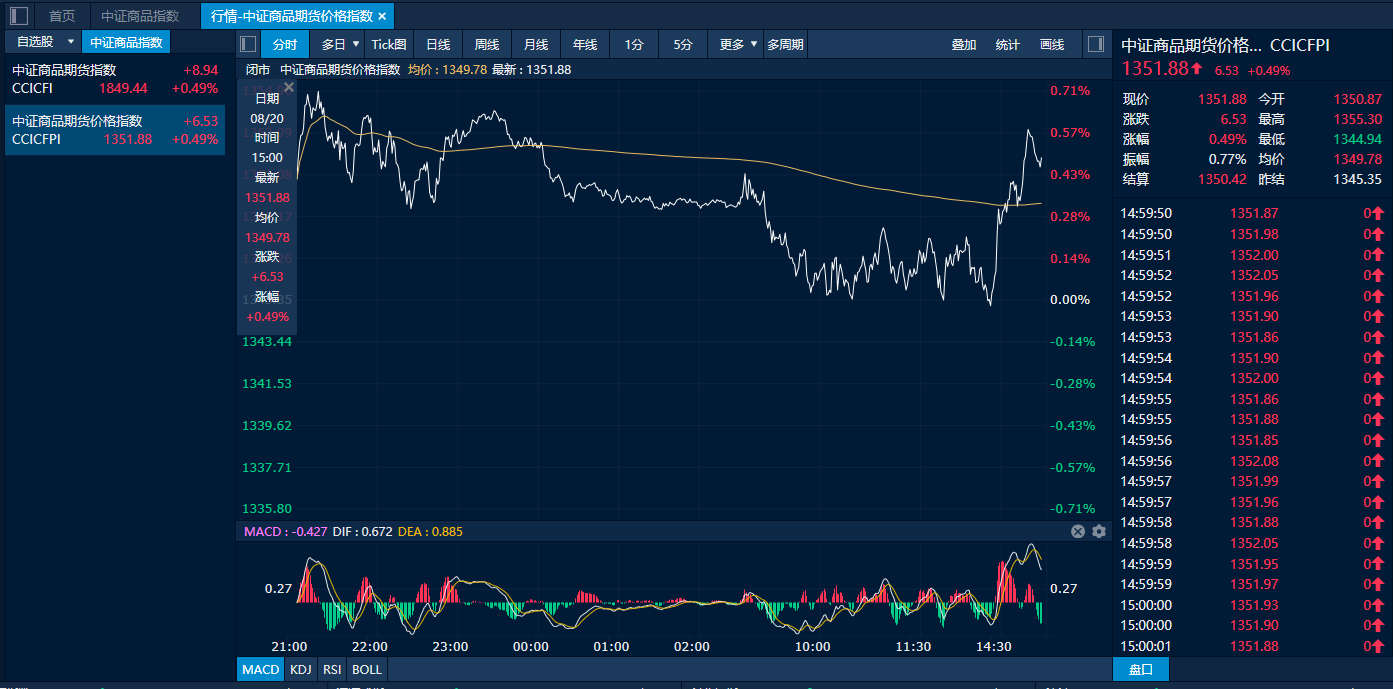Open the 中证商品指数 top tab
Viewport: 1393px width, 689px height.
140,16
